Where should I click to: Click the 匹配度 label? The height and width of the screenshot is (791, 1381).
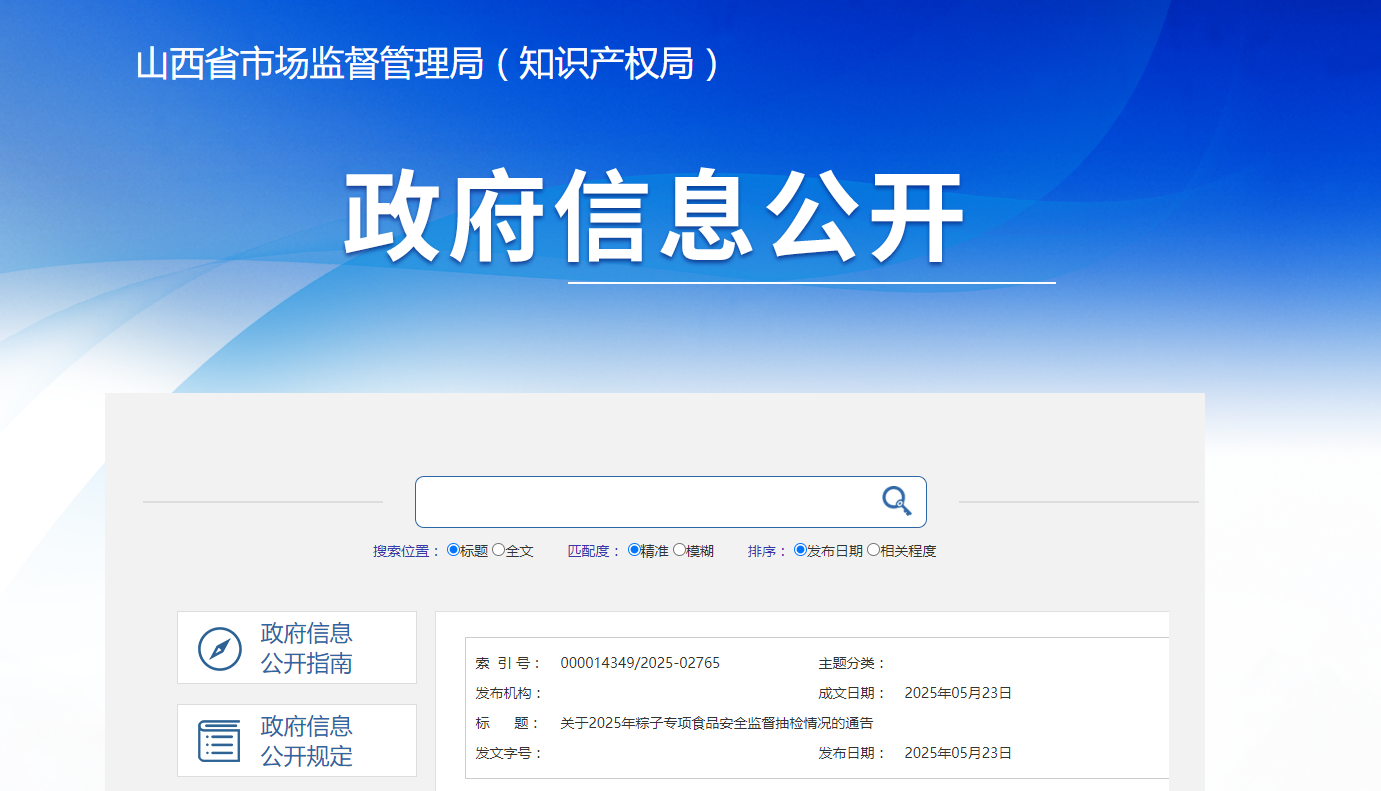595,551
